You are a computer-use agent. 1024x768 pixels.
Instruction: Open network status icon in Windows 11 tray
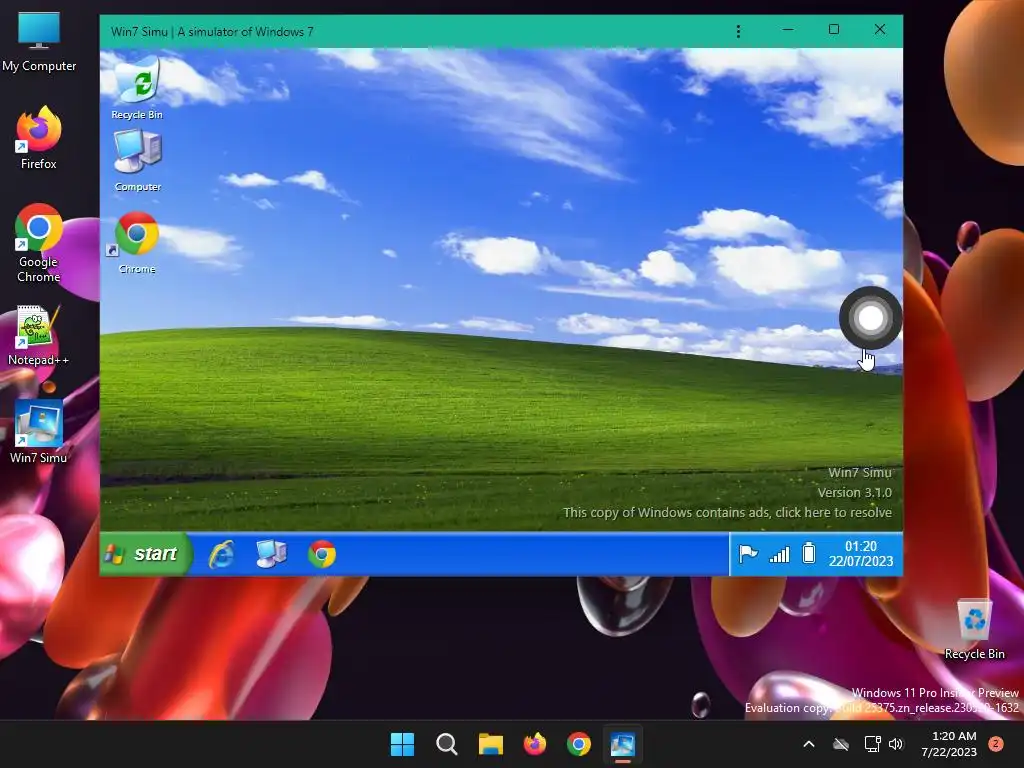[x=872, y=744]
